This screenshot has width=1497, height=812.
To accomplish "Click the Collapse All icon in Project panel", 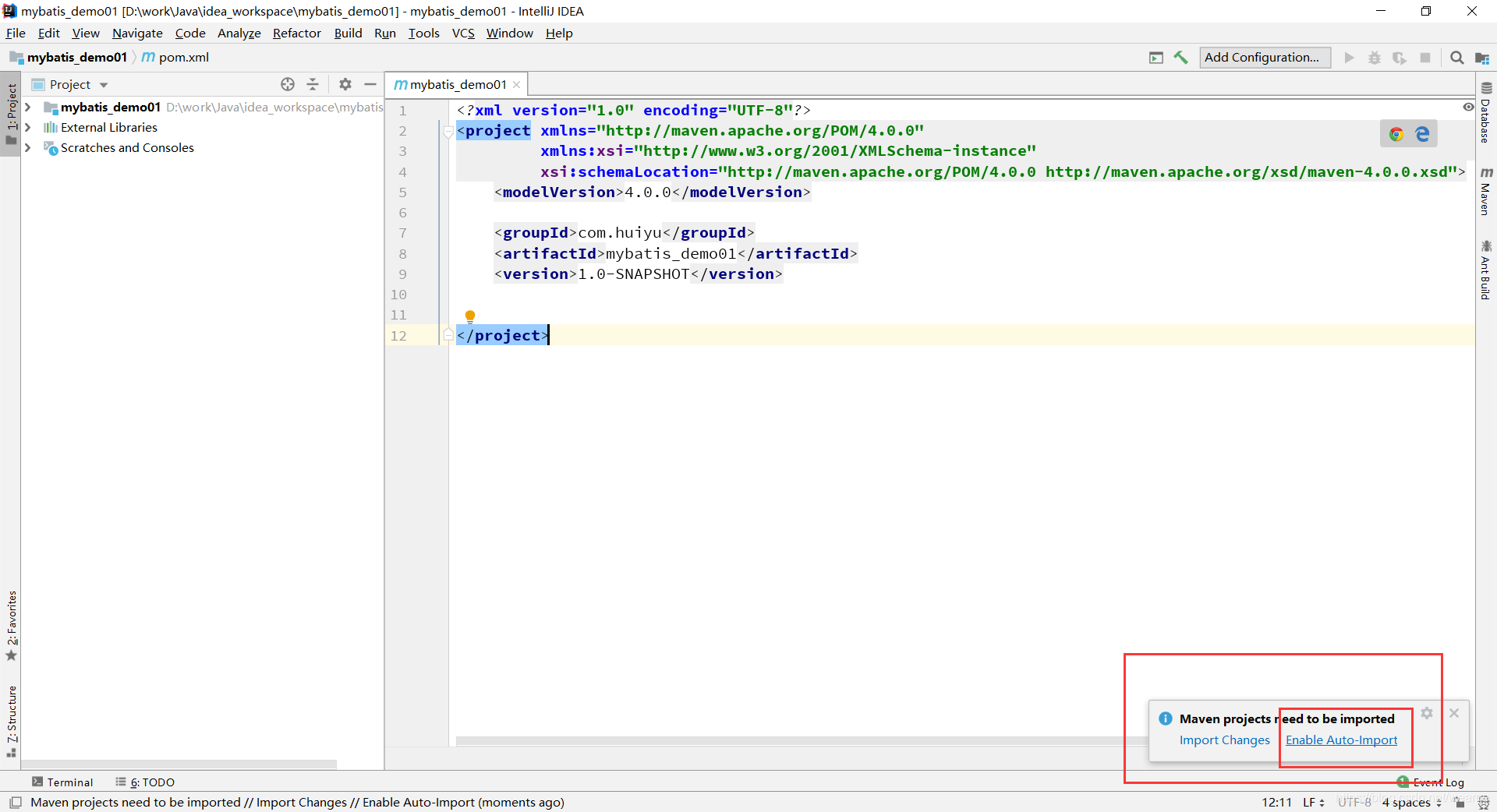I will (x=313, y=84).
